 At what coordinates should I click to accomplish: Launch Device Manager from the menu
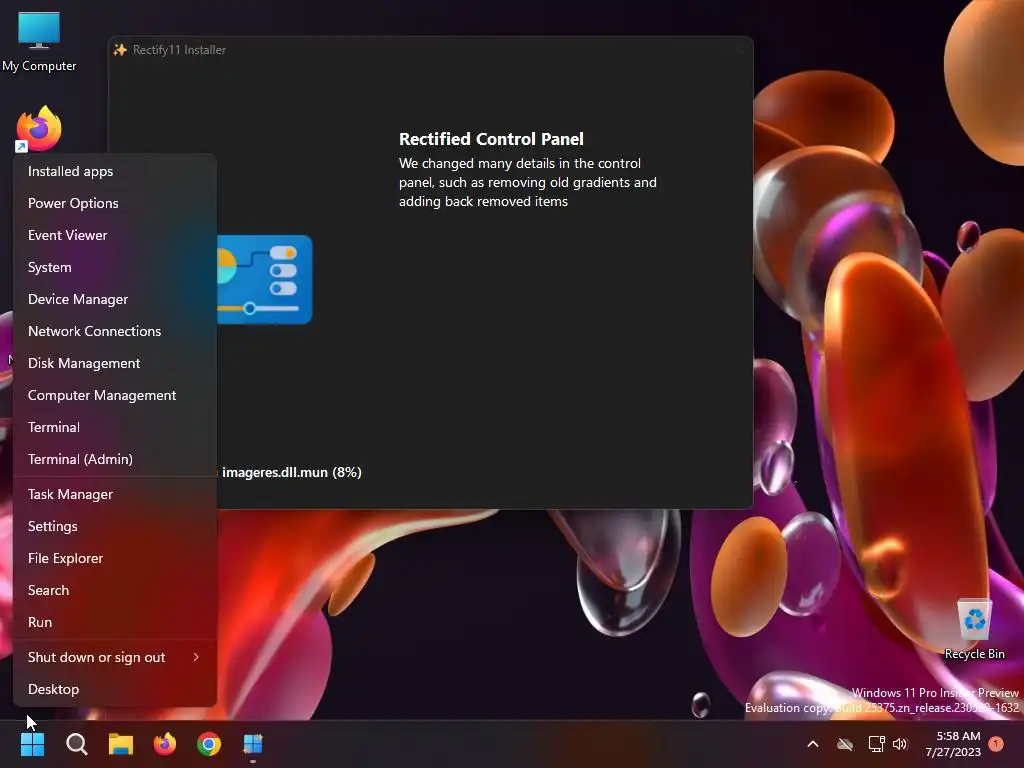(115, 299)
